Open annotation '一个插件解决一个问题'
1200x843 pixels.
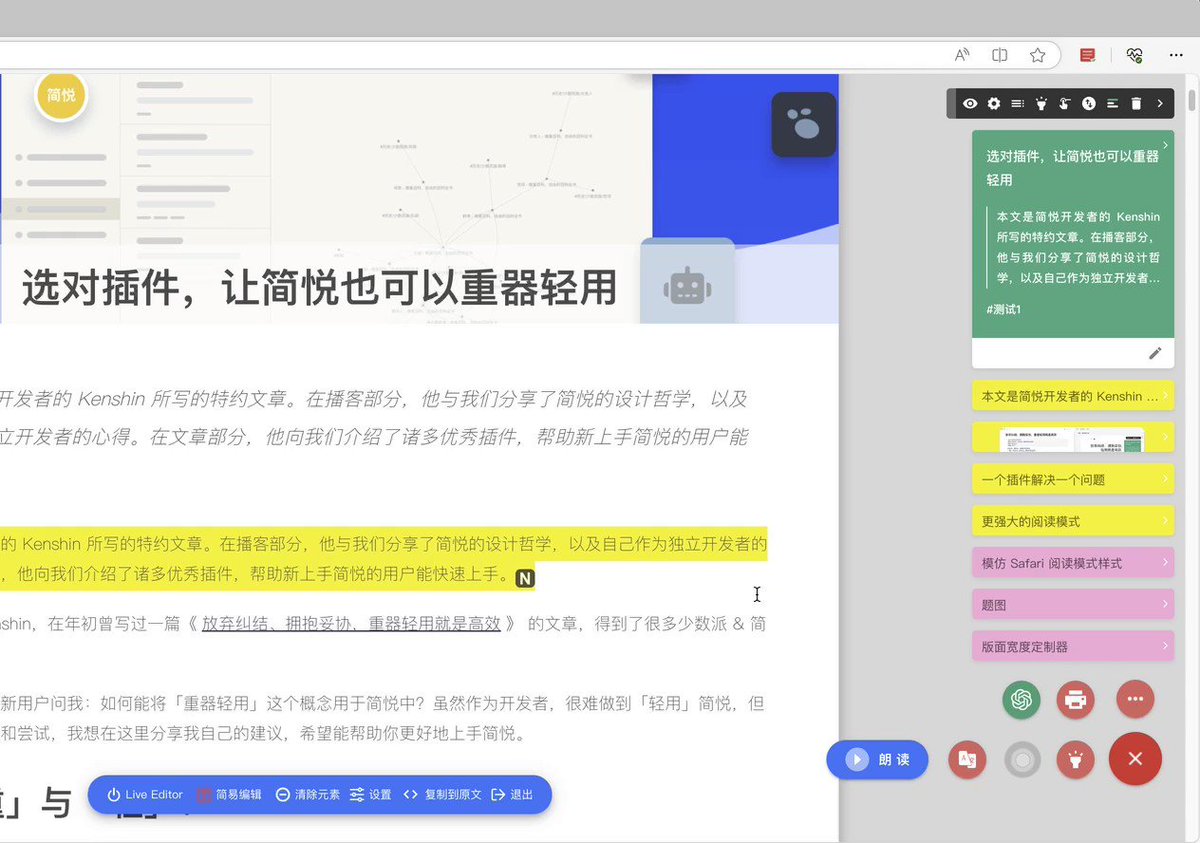pos(1073,480)
